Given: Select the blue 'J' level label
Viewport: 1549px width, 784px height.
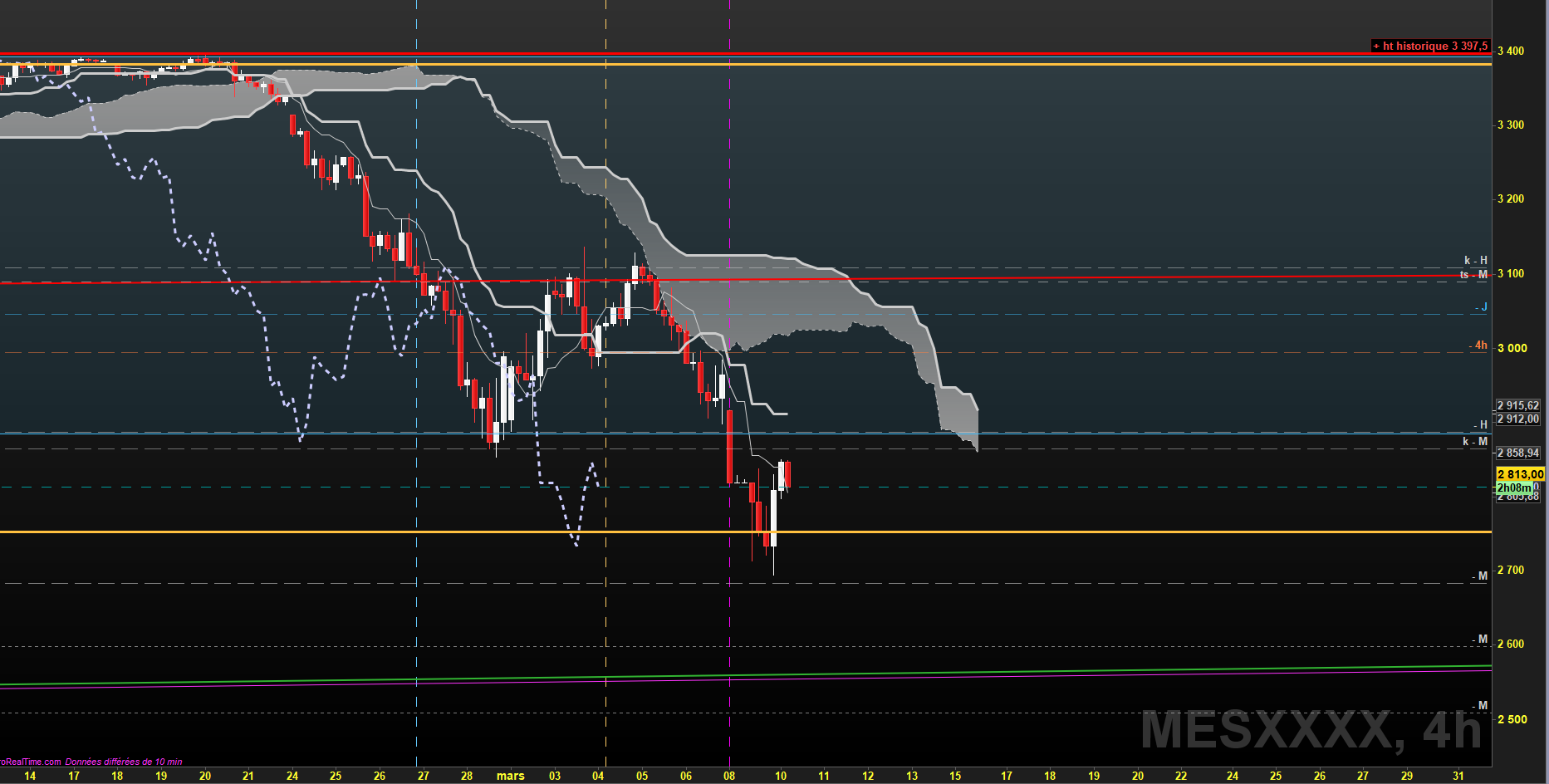Looking at the screenshot, I should [1482, 306].
